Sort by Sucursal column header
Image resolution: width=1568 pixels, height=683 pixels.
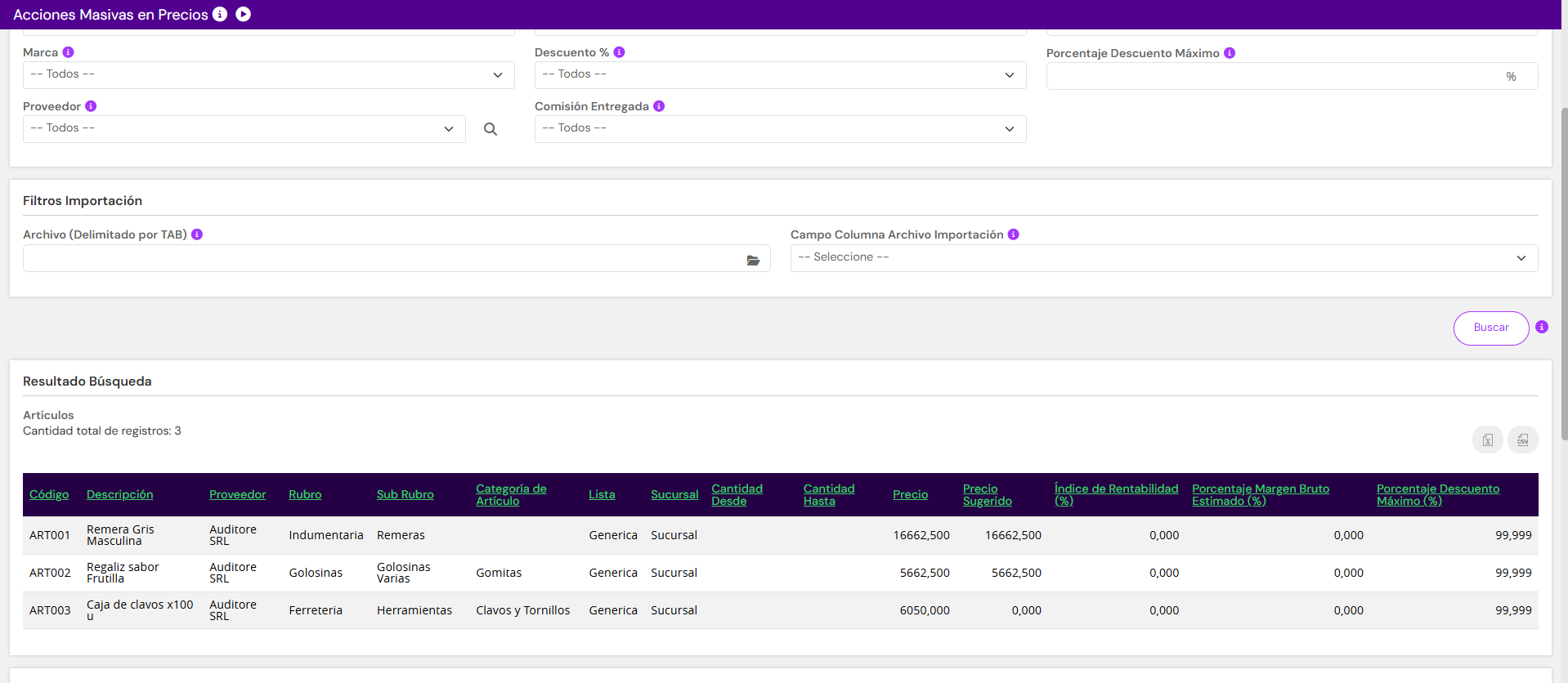point(674,494)
